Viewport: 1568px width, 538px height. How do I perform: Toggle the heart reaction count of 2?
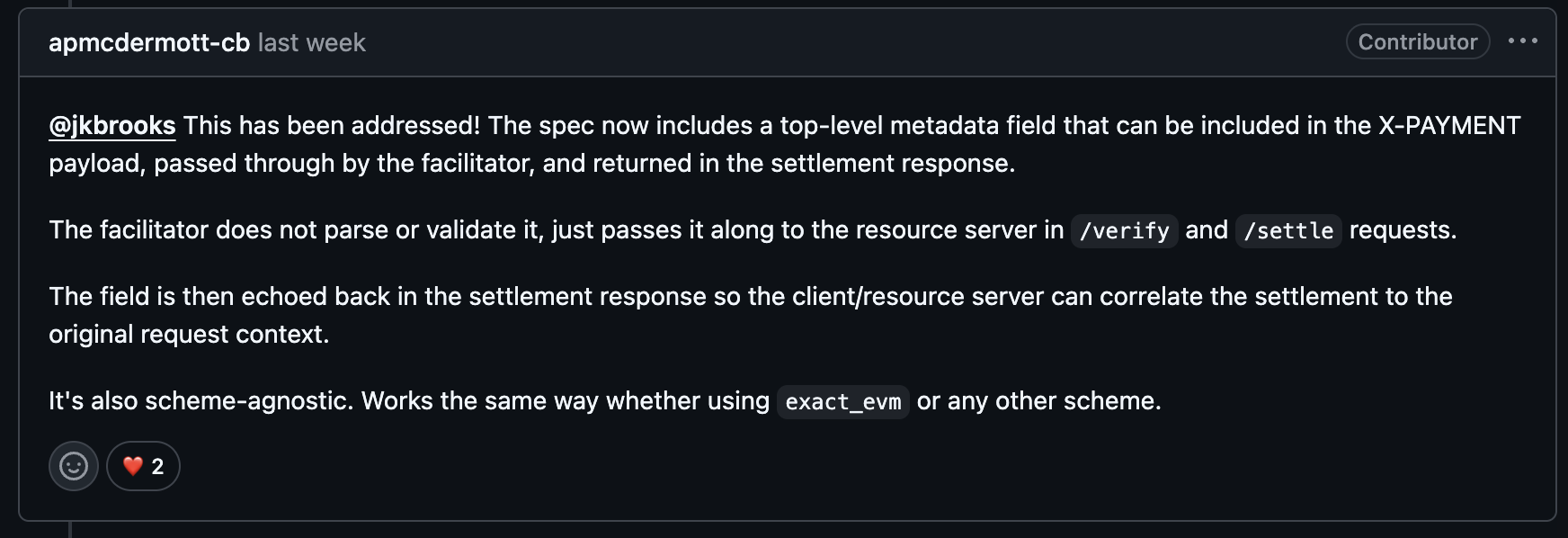point(157,467)
